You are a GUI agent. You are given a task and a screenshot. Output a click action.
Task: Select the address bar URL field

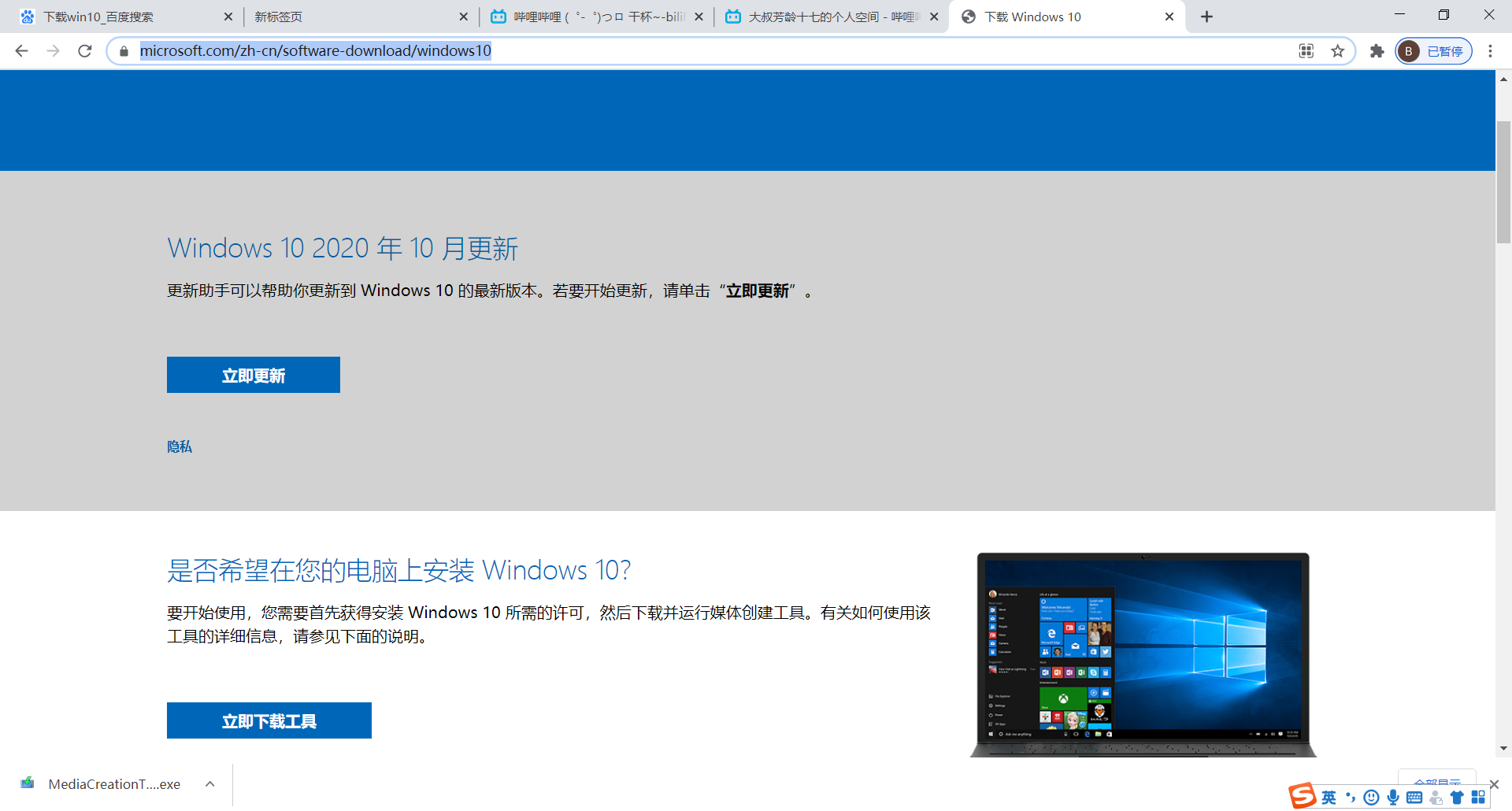(x=709, y=51)
